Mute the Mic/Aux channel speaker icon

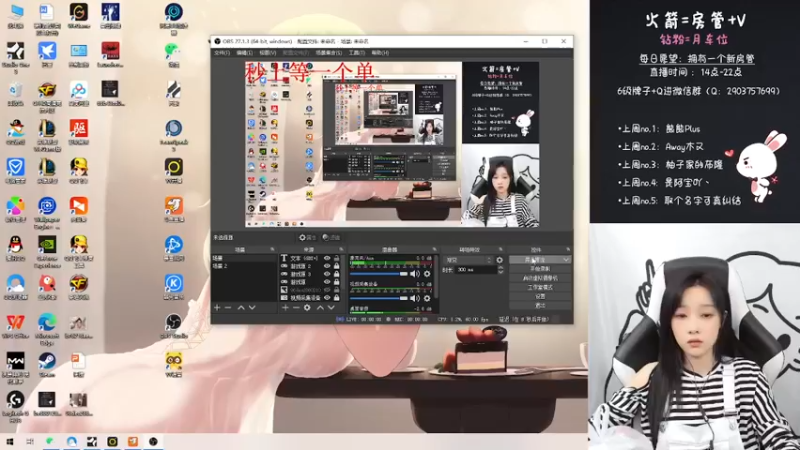click(x=415, y=274)
